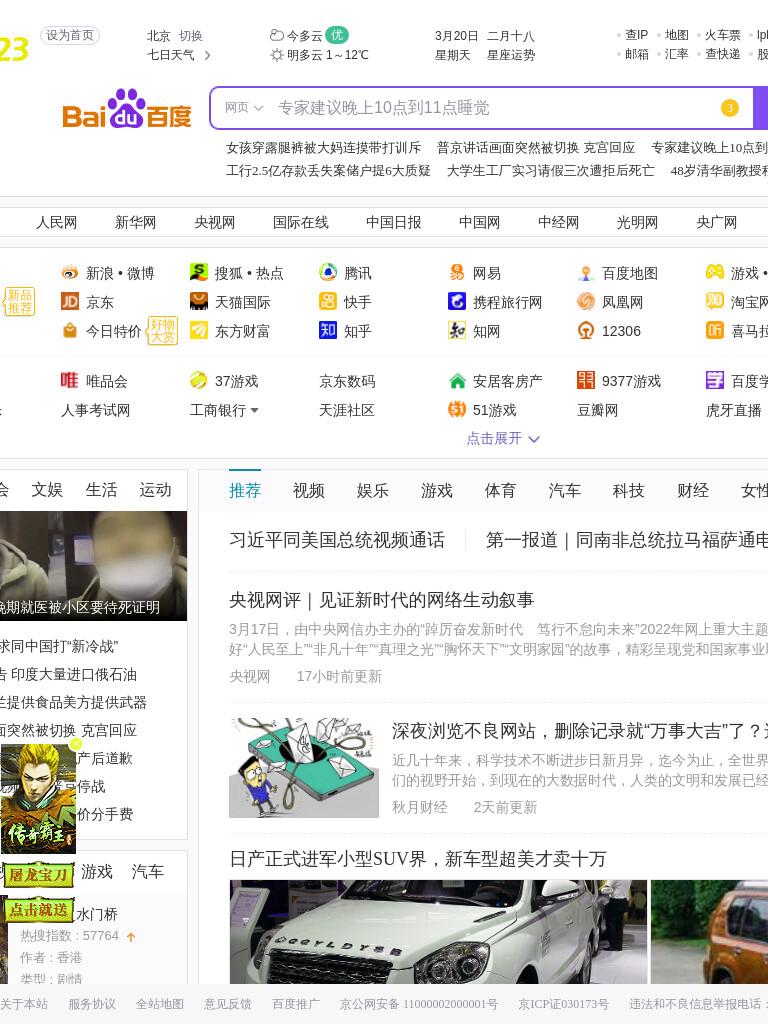
Task: Open the 游戏 gamepad icon link
Action: coord(714,272)
